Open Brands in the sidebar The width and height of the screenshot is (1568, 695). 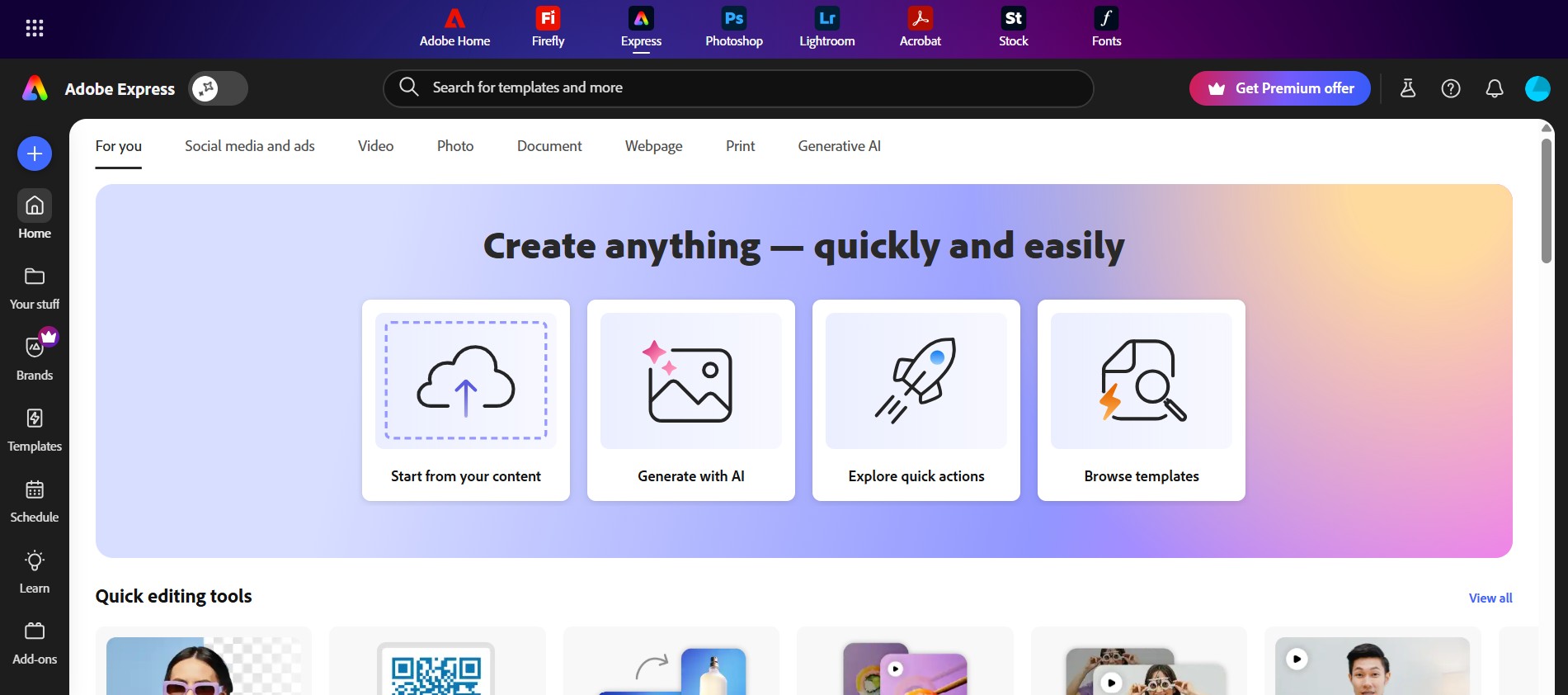pyautogui.click(x=35, y=358)
